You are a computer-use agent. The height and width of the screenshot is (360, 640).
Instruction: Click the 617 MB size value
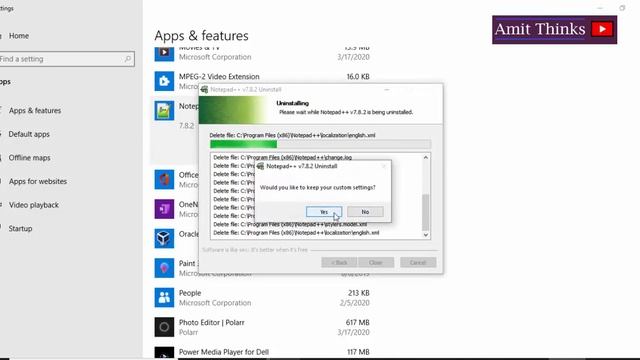click(x=358, y=322)
